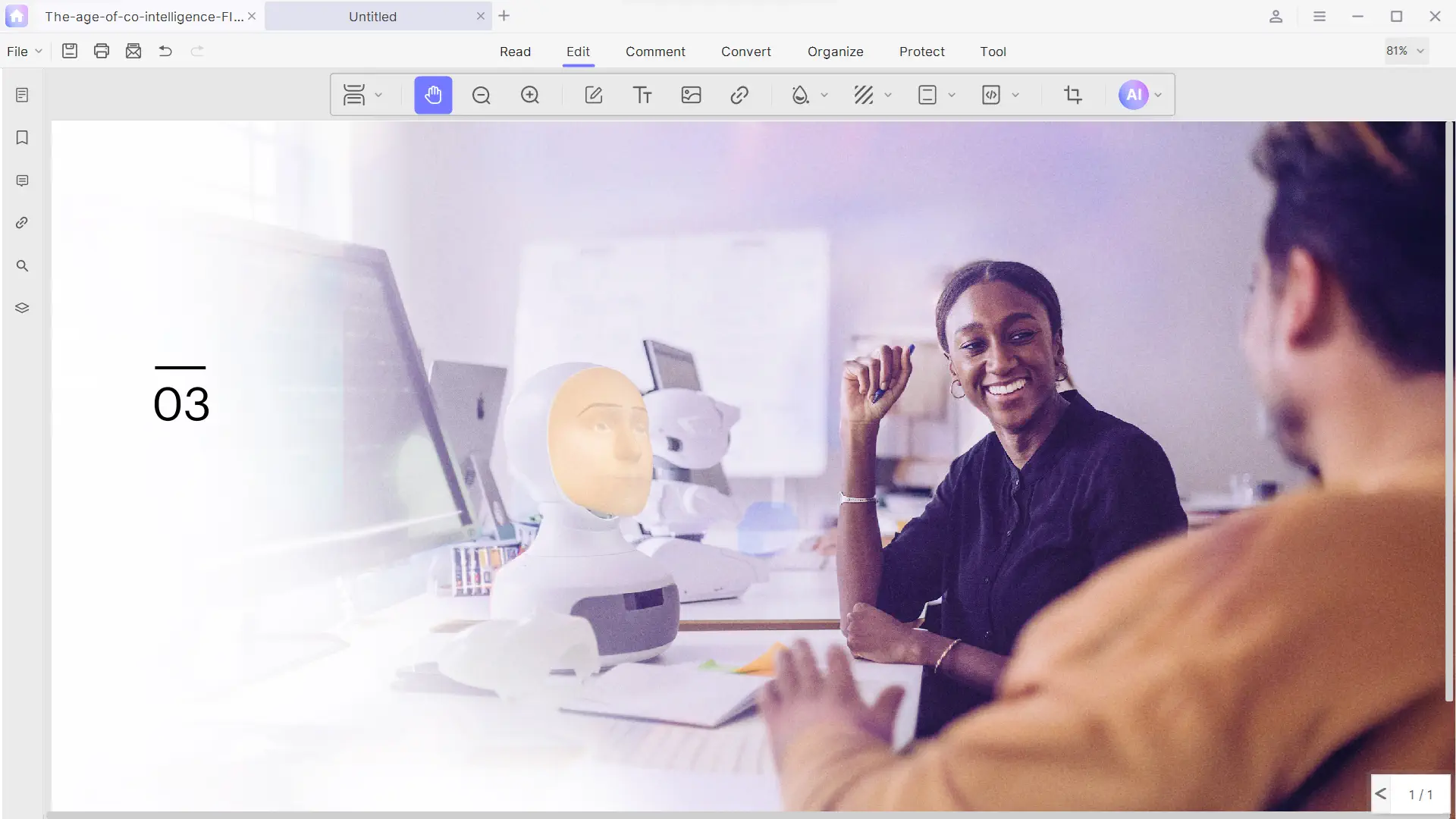
Task: Click the zoom in magnifier icon
Action: pos(530,95)
